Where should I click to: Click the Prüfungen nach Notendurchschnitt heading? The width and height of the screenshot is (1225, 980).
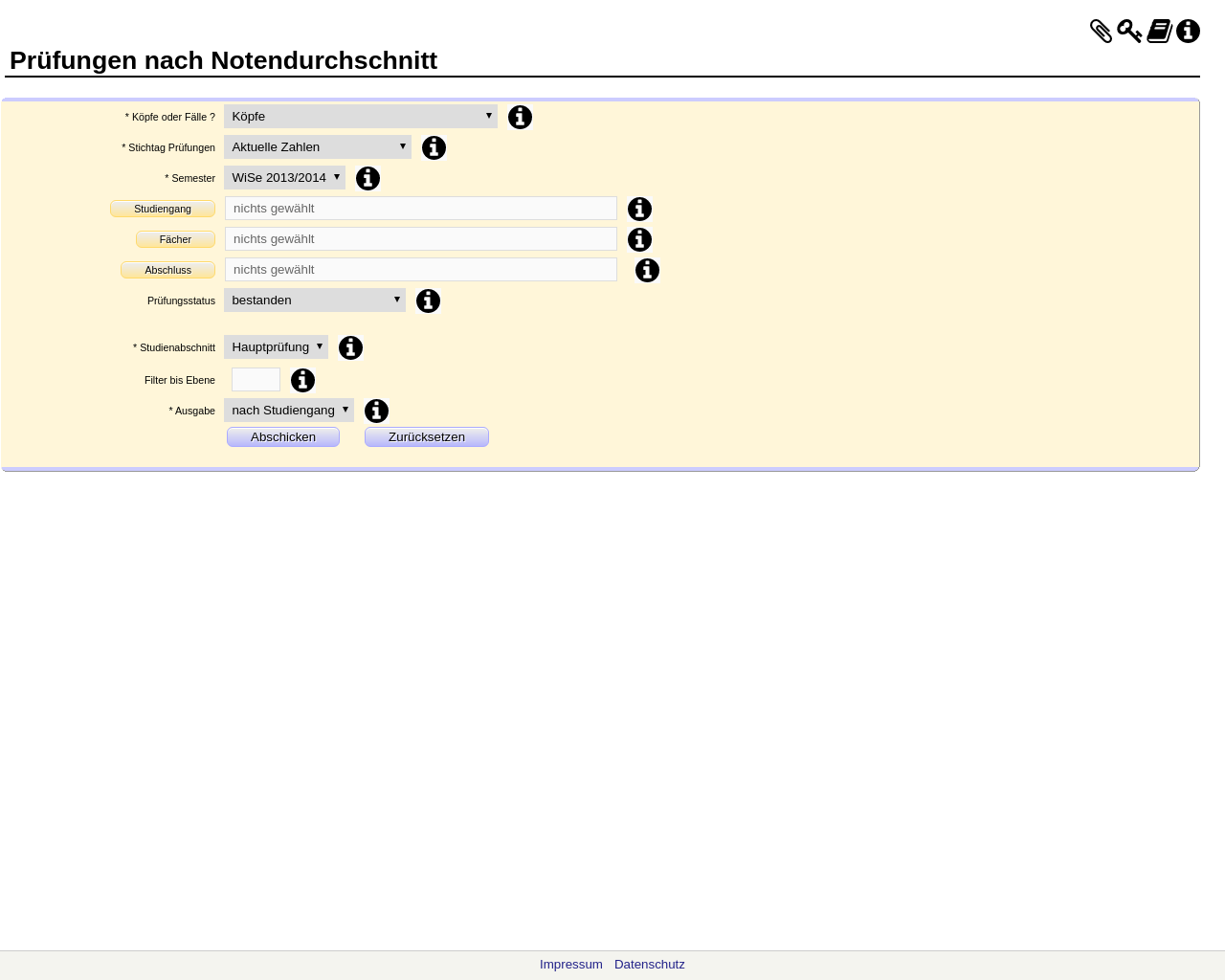223,60
